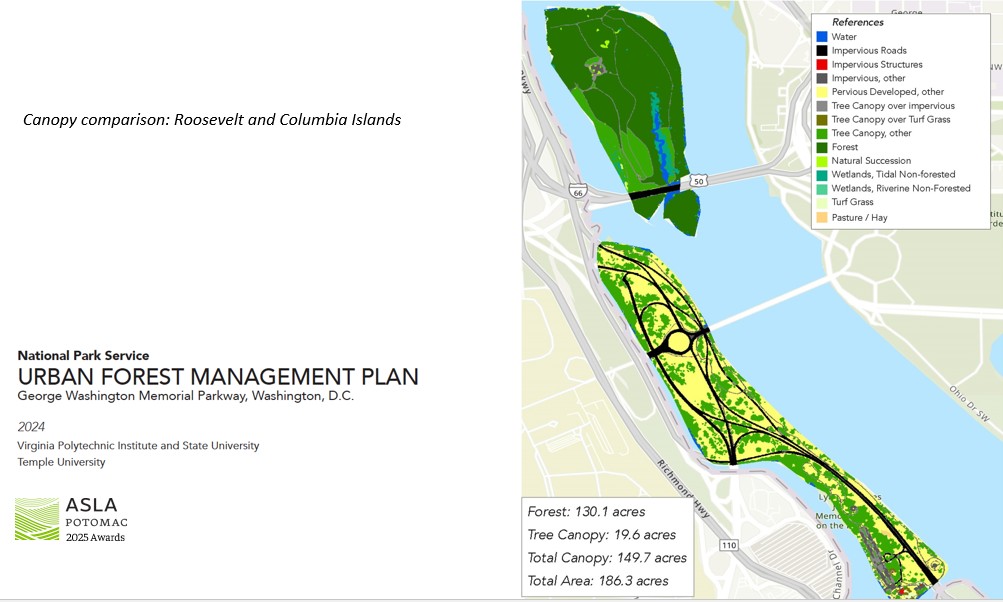Click the 'URBAN FOREST MANAGEMENT PLAN' title
Image resolution: width=1003 pixels, height=602 pixels.
coord(218,376)
